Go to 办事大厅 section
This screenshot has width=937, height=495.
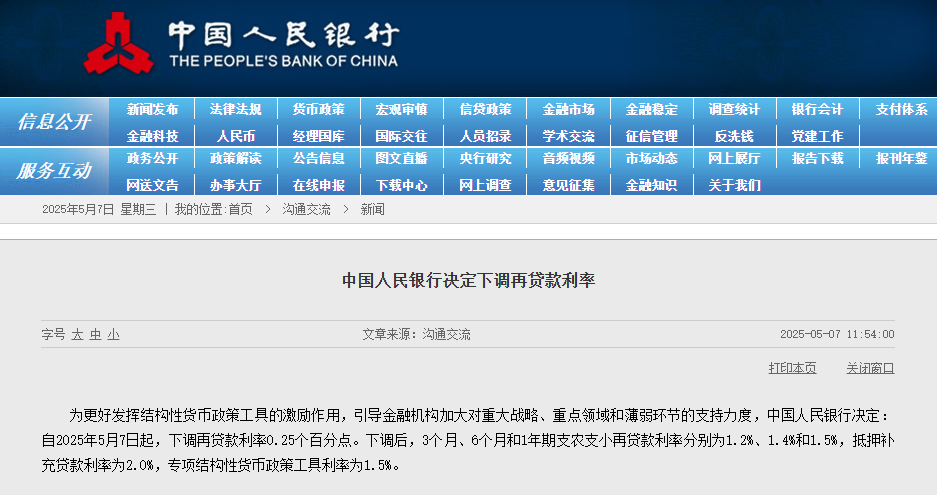[x=235, y=185]
